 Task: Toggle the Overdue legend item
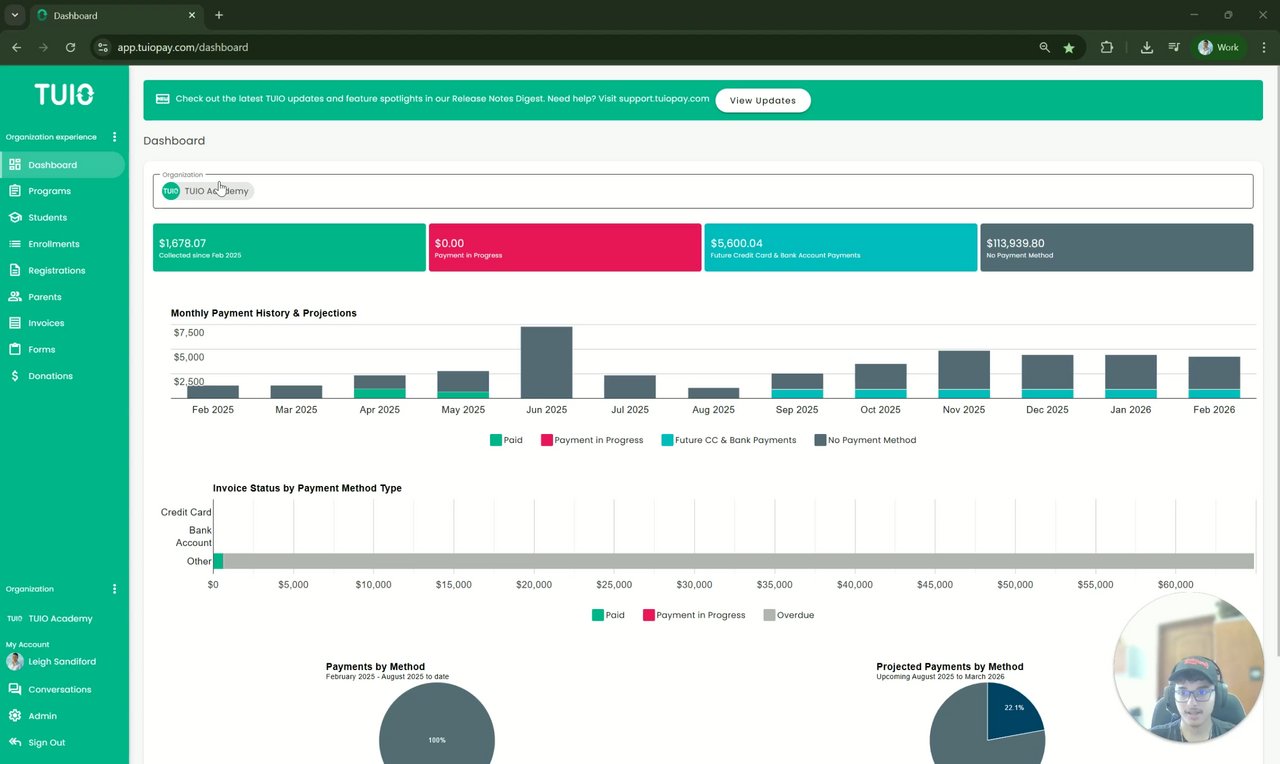coord(789,615)
